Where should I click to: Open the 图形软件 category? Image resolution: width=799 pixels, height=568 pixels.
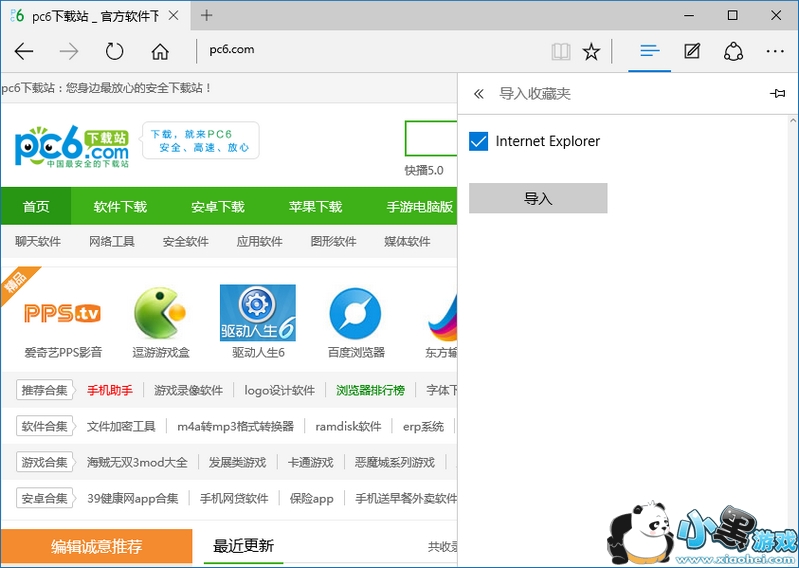[333, 241]
